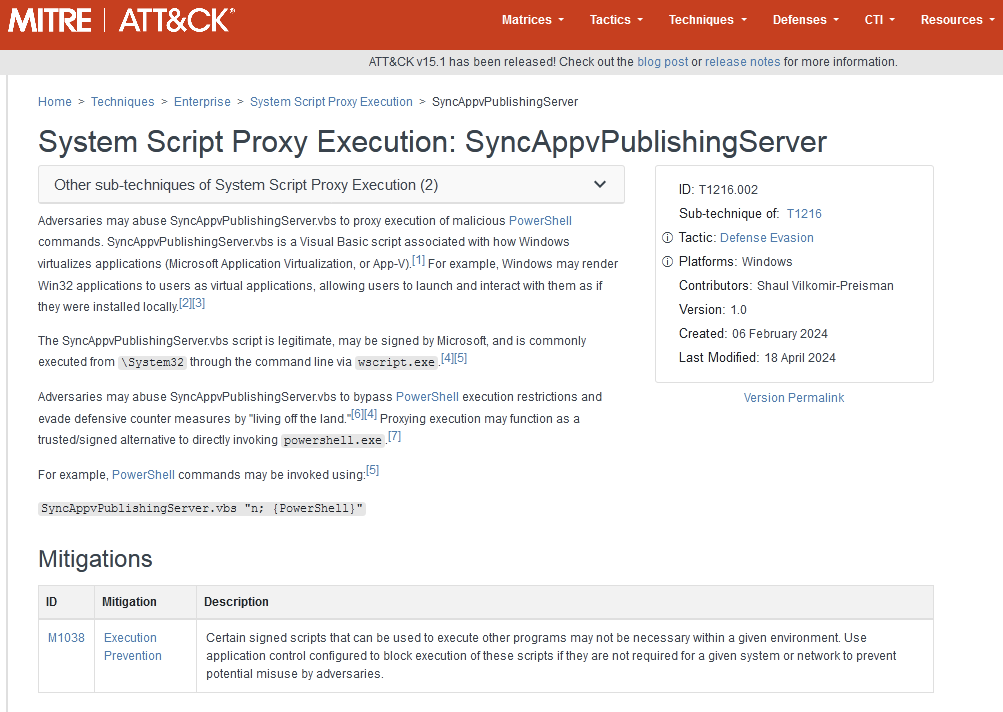Click the MITRE ATT&CK logo
The width and height of the screenshot is (1003, 712).
point(121,20)
